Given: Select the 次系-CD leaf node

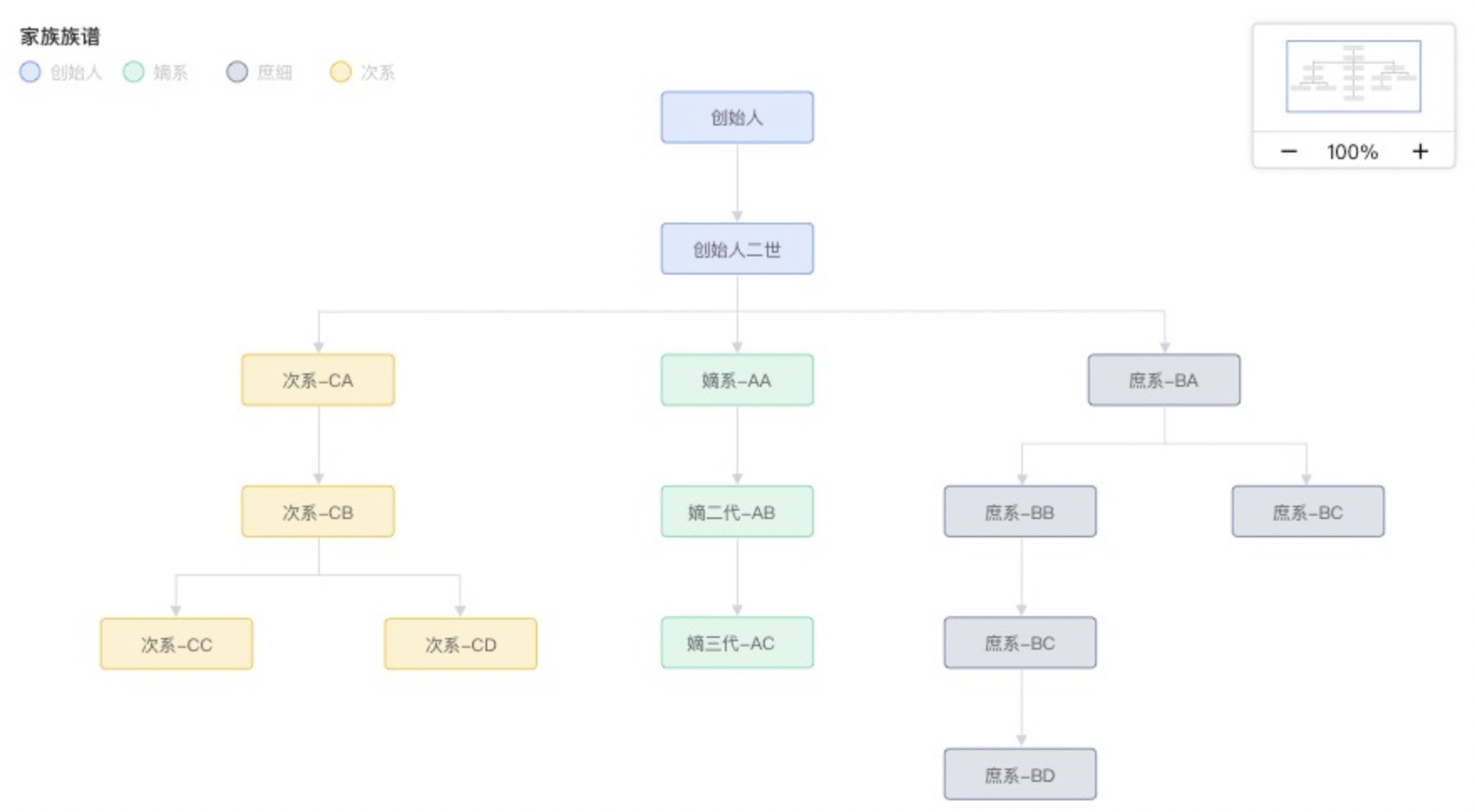Looking at the screenshot, I should 460,644.
